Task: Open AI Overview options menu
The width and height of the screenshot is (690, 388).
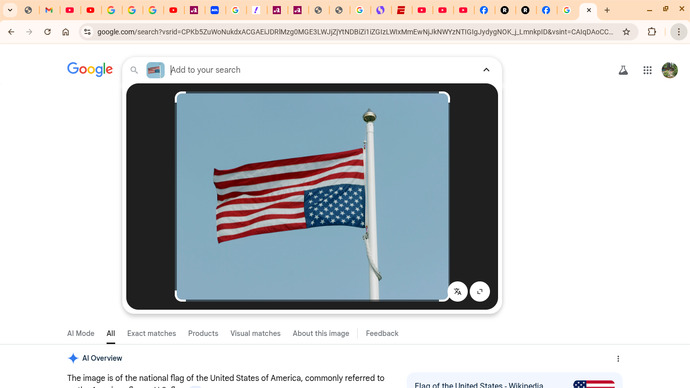Action: coord(618,359)
